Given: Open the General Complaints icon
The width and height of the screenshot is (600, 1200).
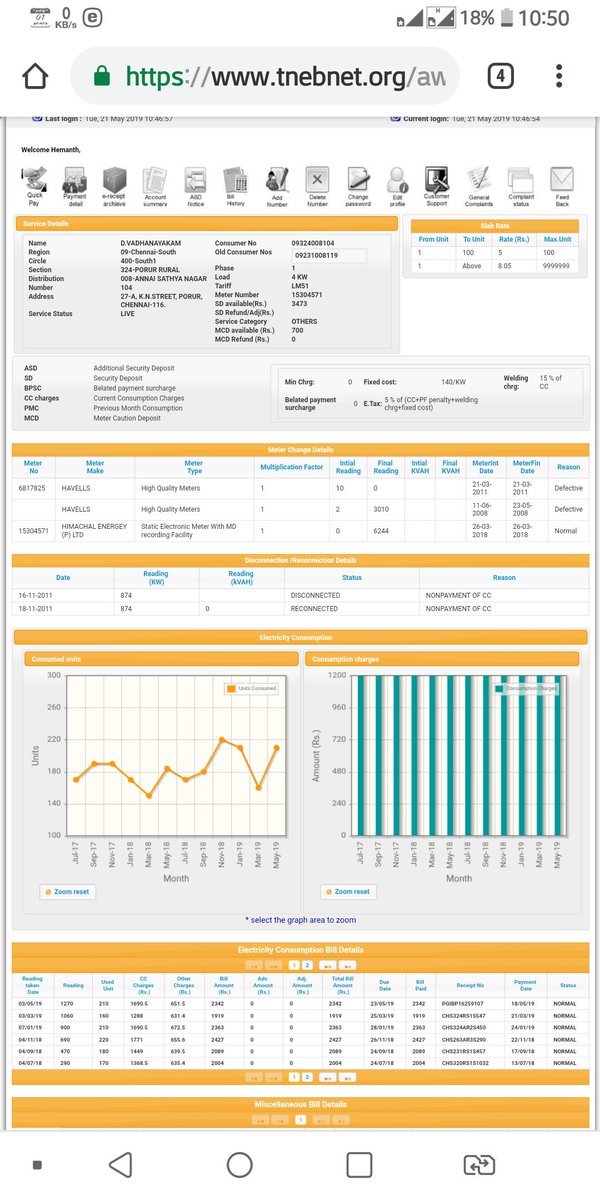Looking at the screenshot, I should [x=479, y=186].
